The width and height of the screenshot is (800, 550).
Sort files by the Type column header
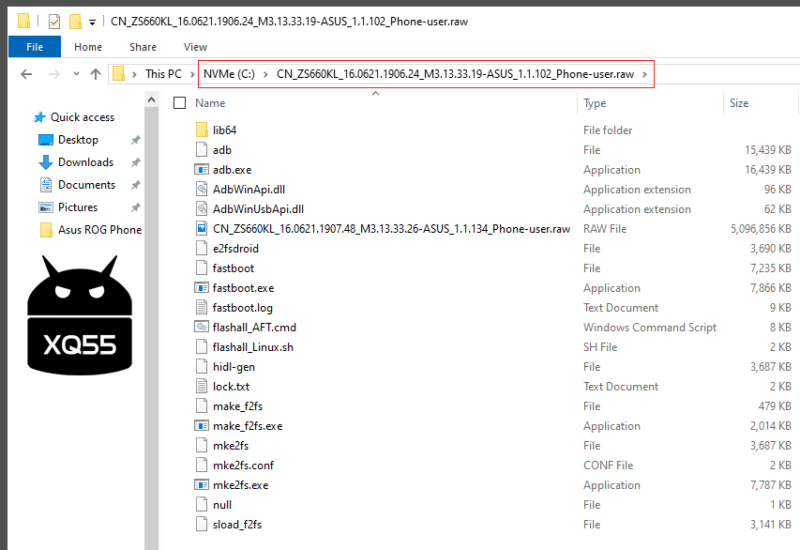595,103
